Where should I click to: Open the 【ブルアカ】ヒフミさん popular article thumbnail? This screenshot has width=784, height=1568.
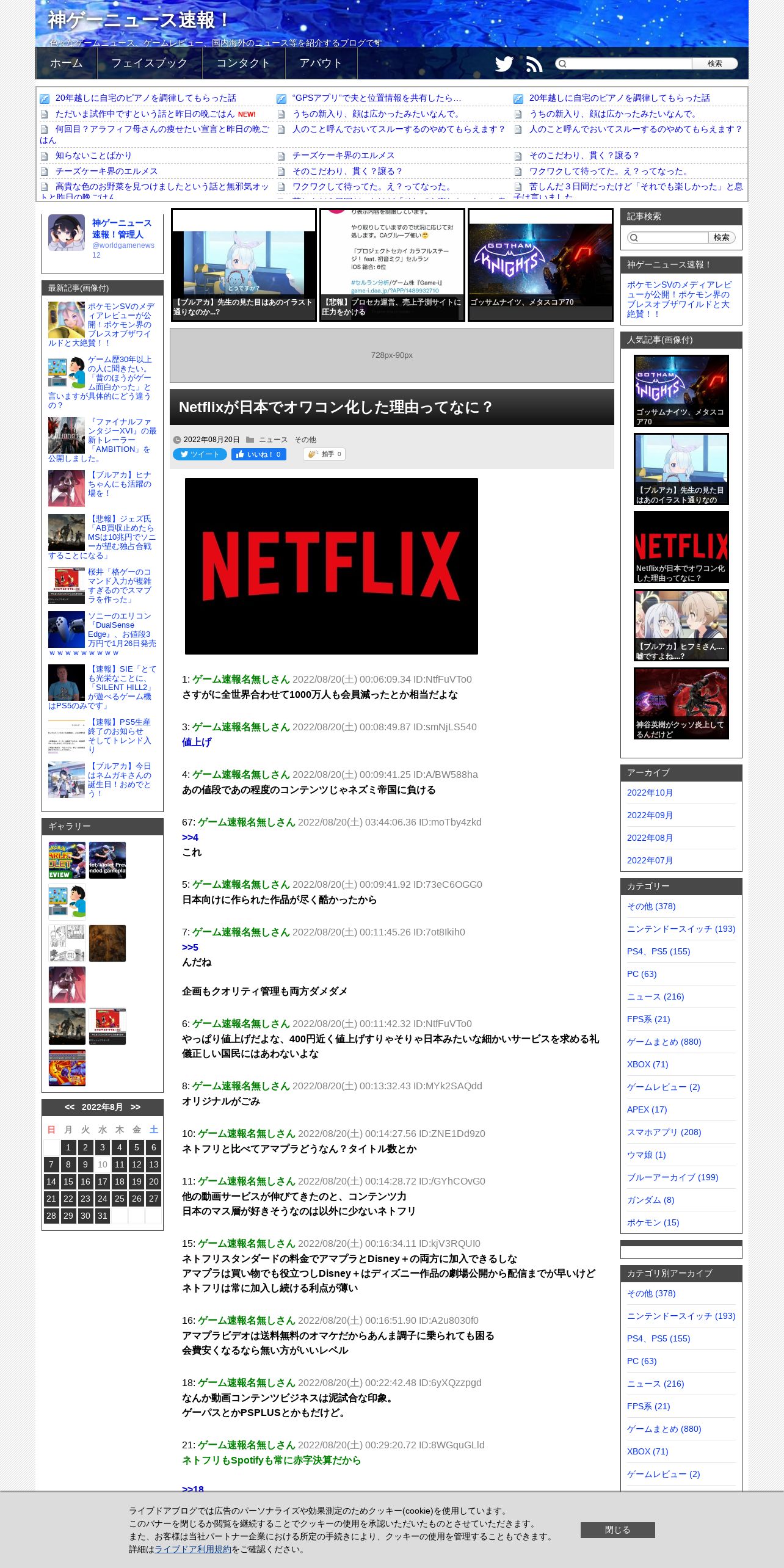(681, 625)
